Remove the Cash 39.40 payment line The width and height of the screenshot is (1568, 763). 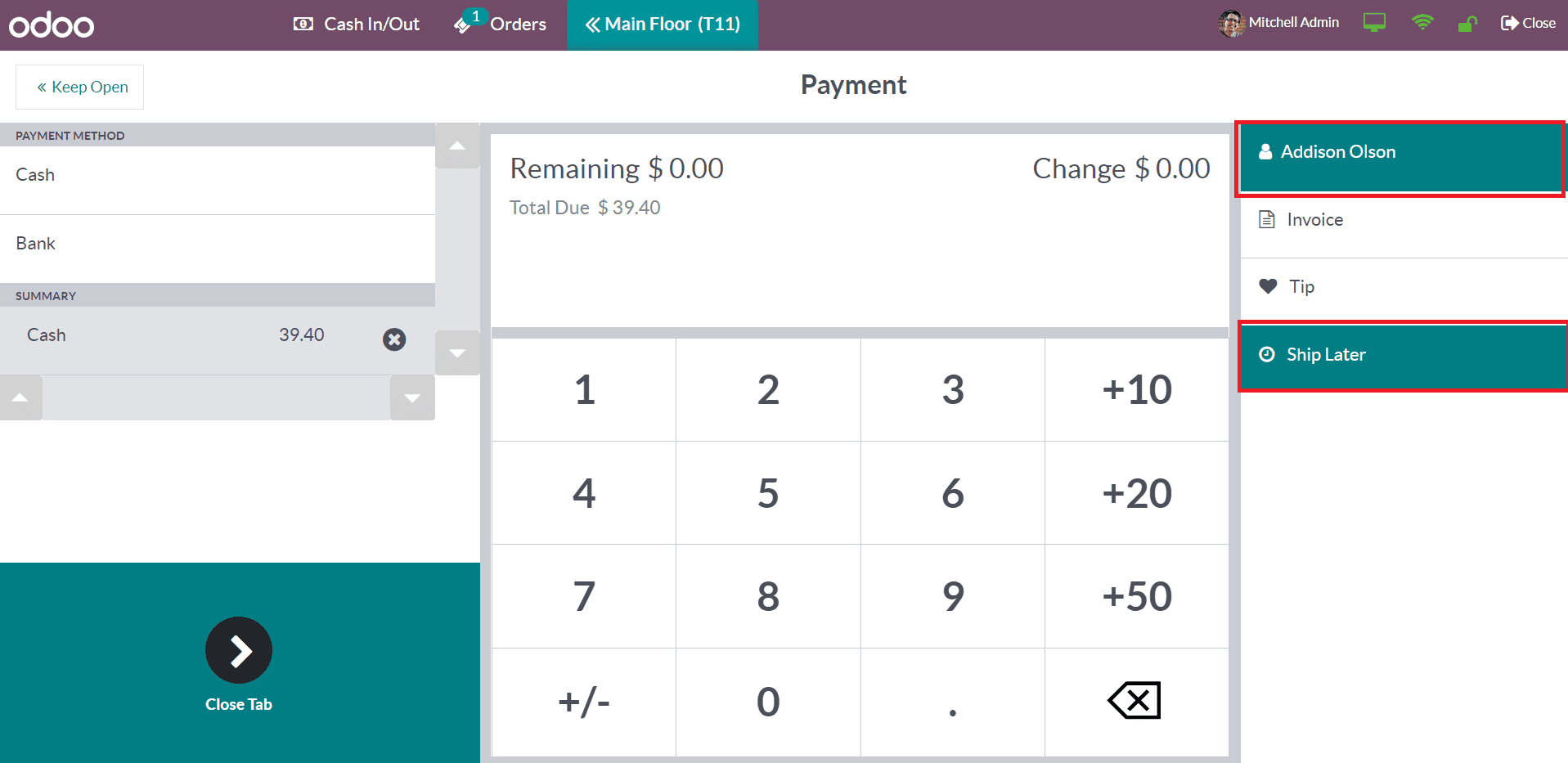pos(394,339)
